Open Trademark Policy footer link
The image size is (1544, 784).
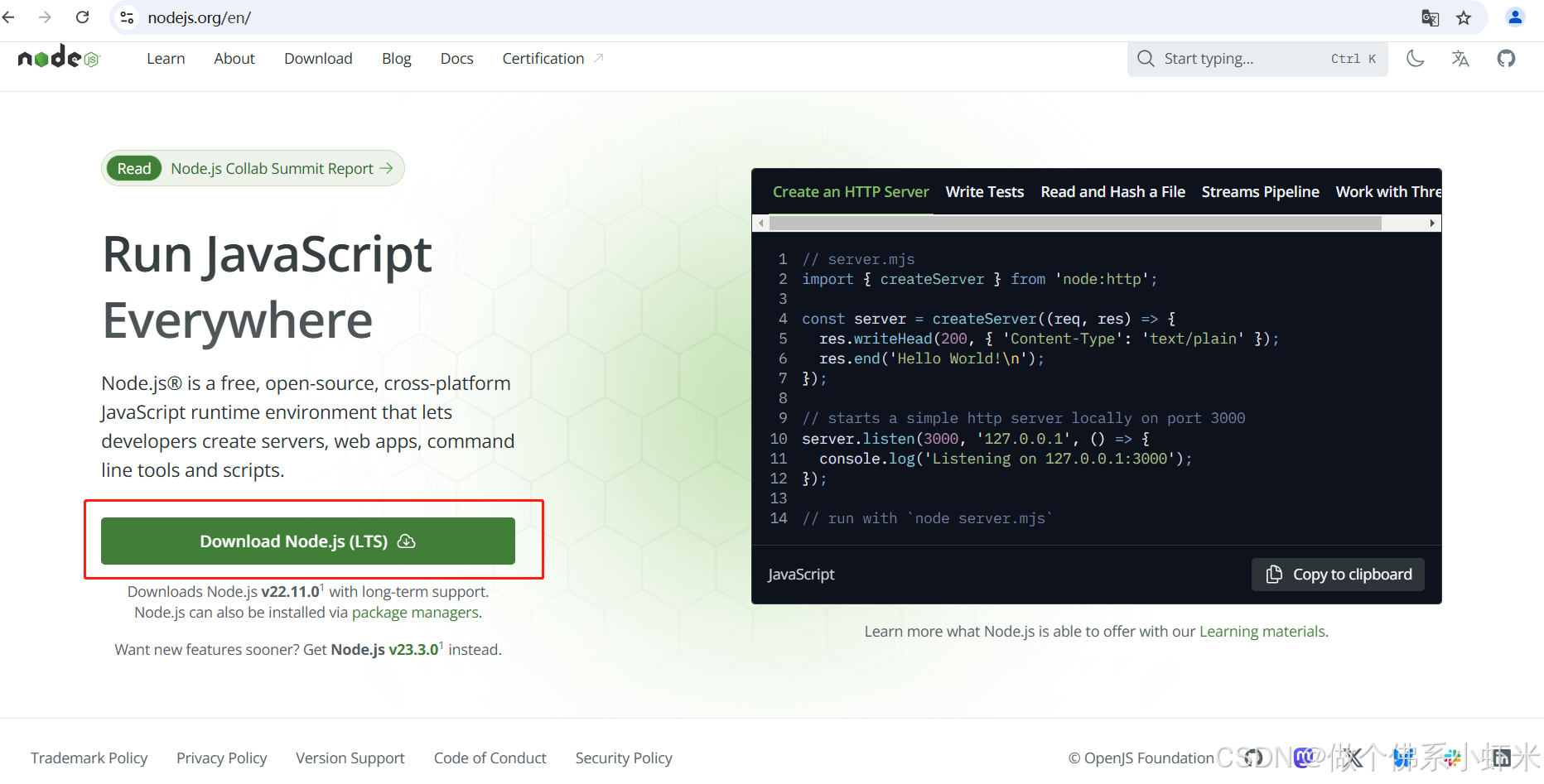click(89, 758)
